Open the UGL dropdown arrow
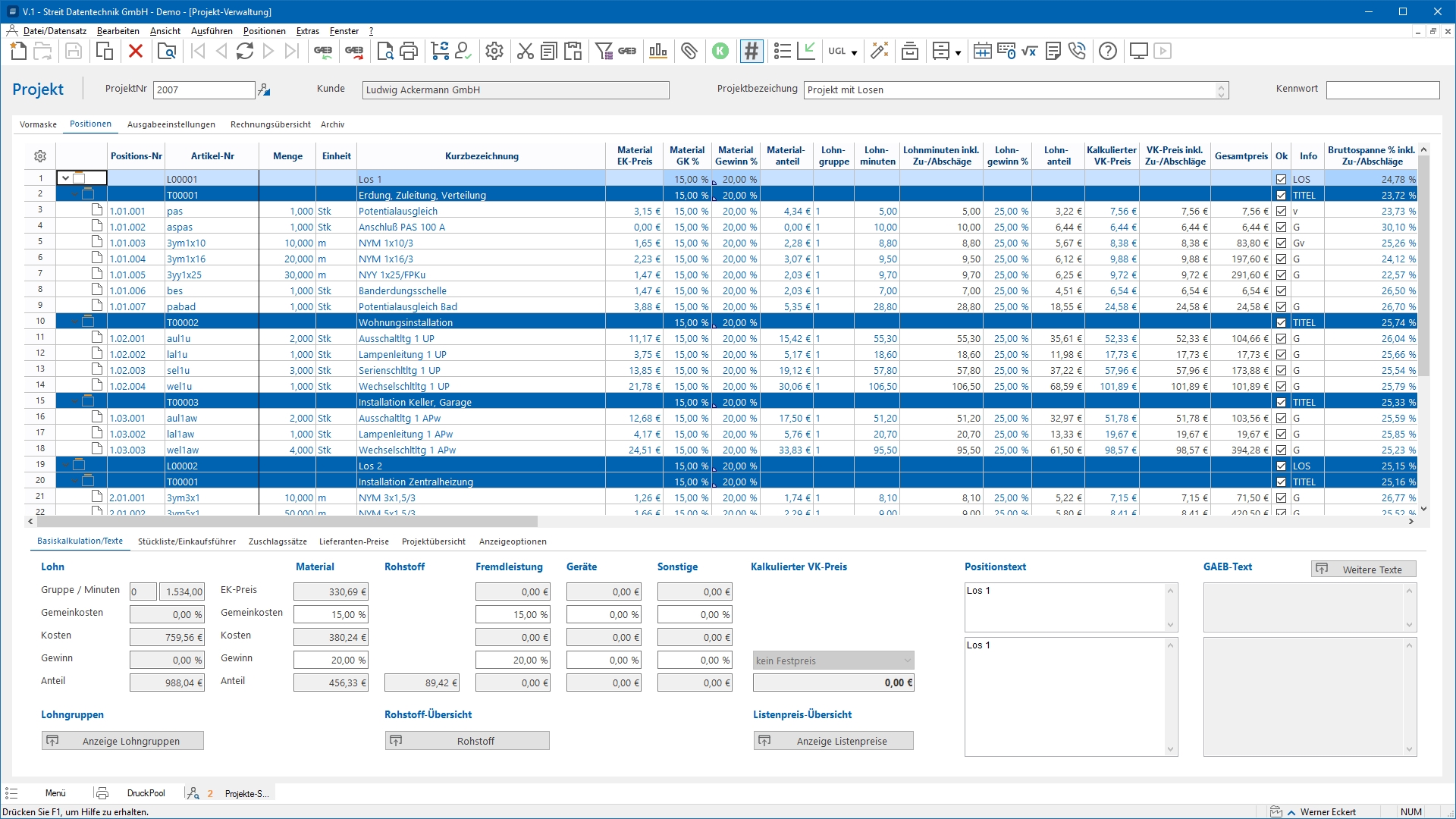Image resolution: width=1456 pixels, height=819 pixels. tap(854, 52)
